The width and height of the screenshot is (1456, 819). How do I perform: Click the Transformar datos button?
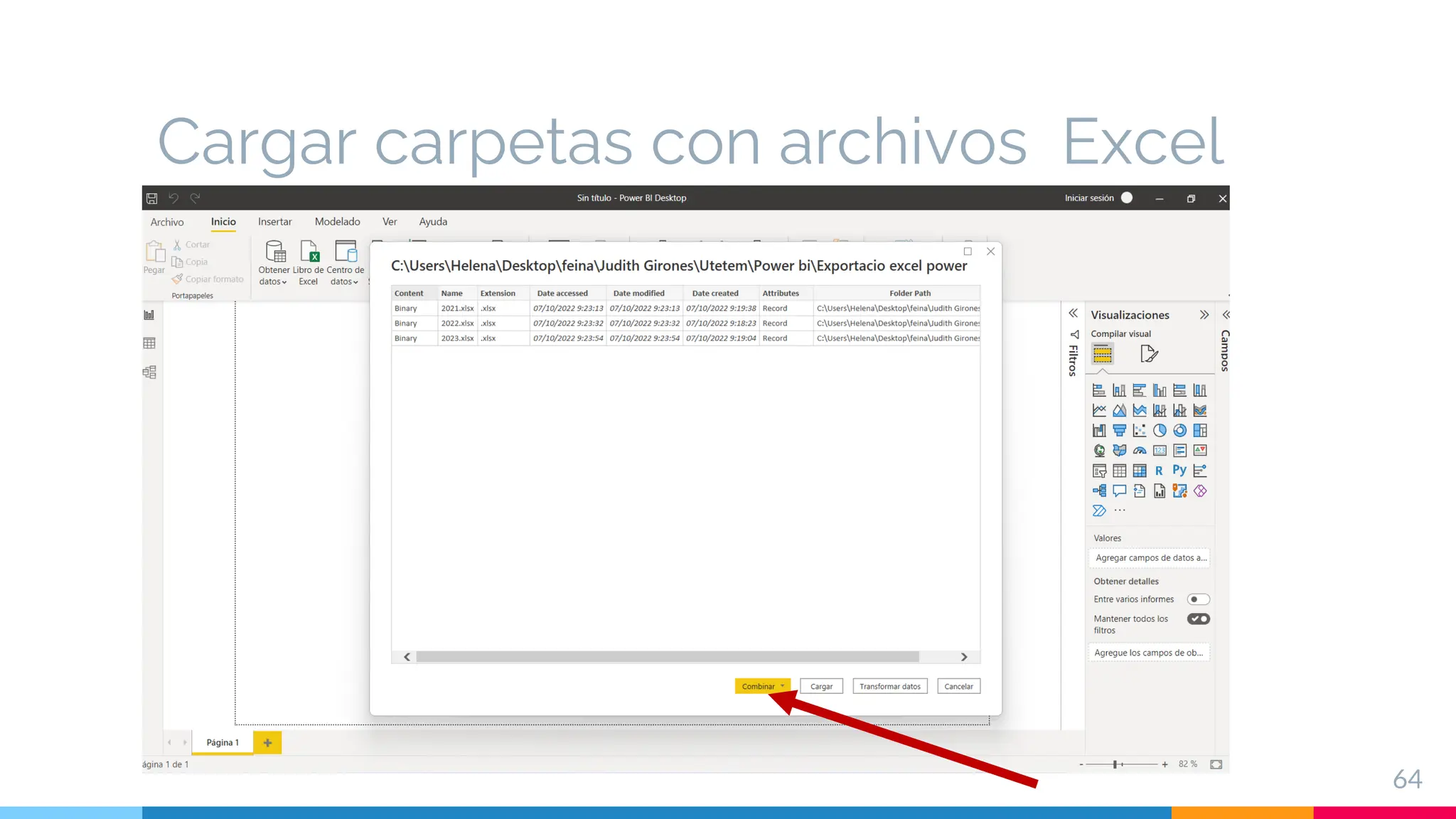click(x=890, y=686)
